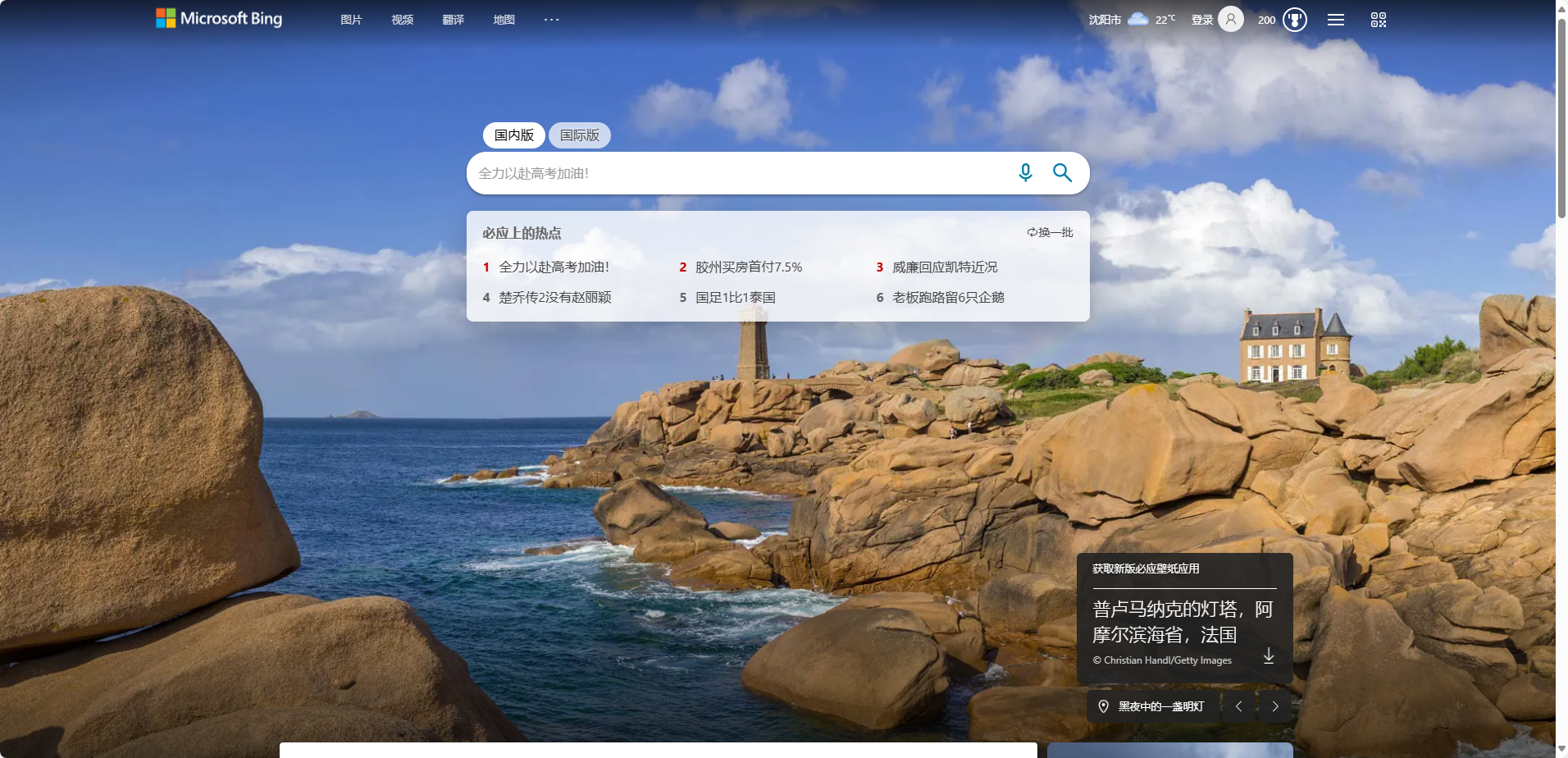Click the Christian Handl/Getty Images credit
The width and height of the screenshot is (1568, 758).
1162,660
